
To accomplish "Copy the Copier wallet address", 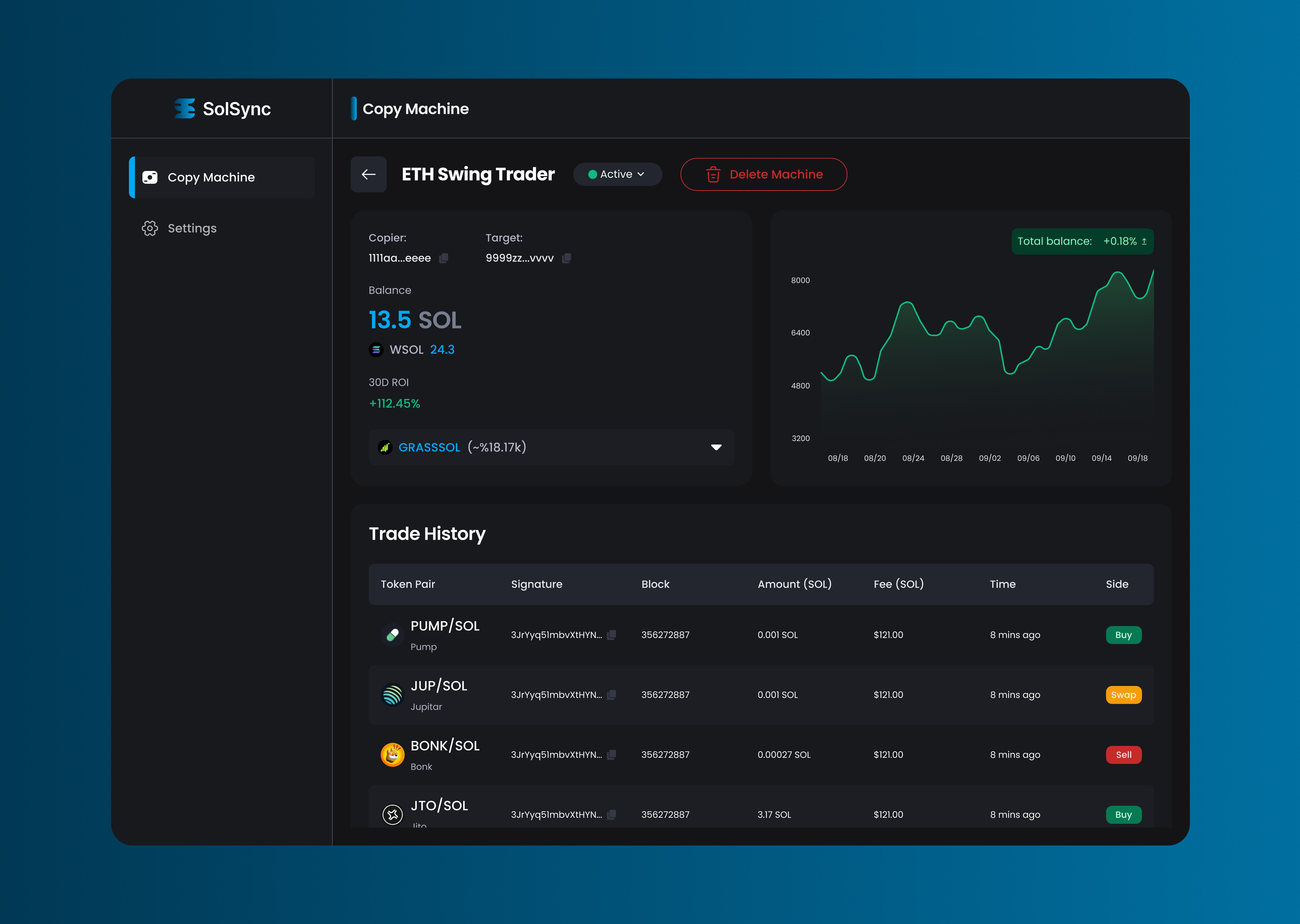I will 444,258.
